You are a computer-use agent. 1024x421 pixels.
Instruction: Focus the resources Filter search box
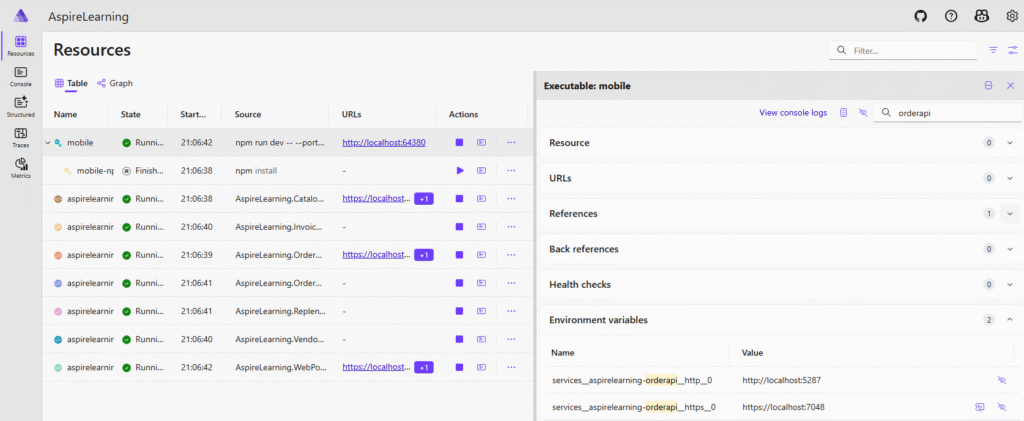[x=903, y=50]
